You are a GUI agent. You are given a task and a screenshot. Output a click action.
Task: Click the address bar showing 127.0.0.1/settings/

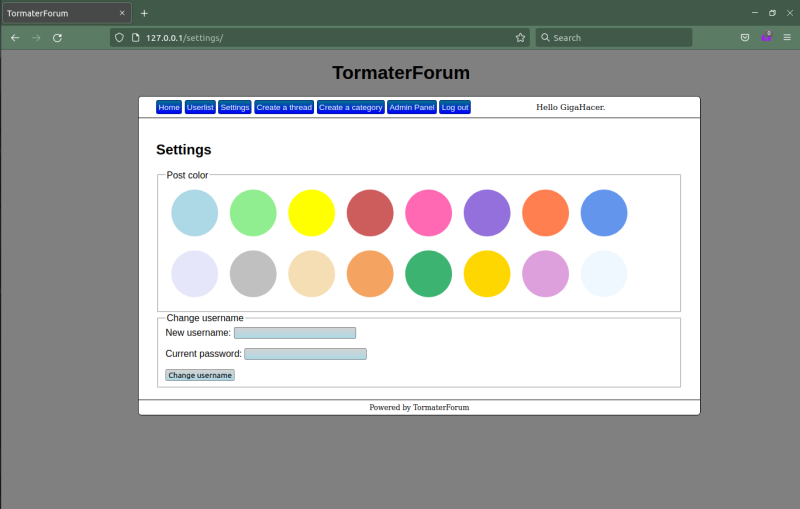pos(320,38)
